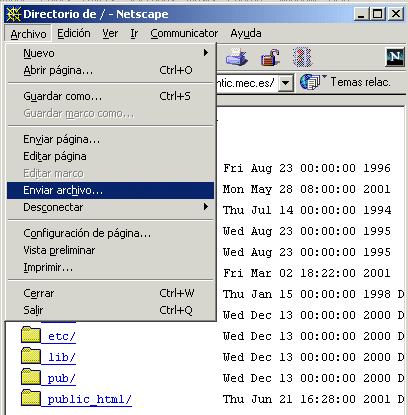
Task: Click the Stop traffic-light toolbar icon
Action: click(x=302, y=57)
